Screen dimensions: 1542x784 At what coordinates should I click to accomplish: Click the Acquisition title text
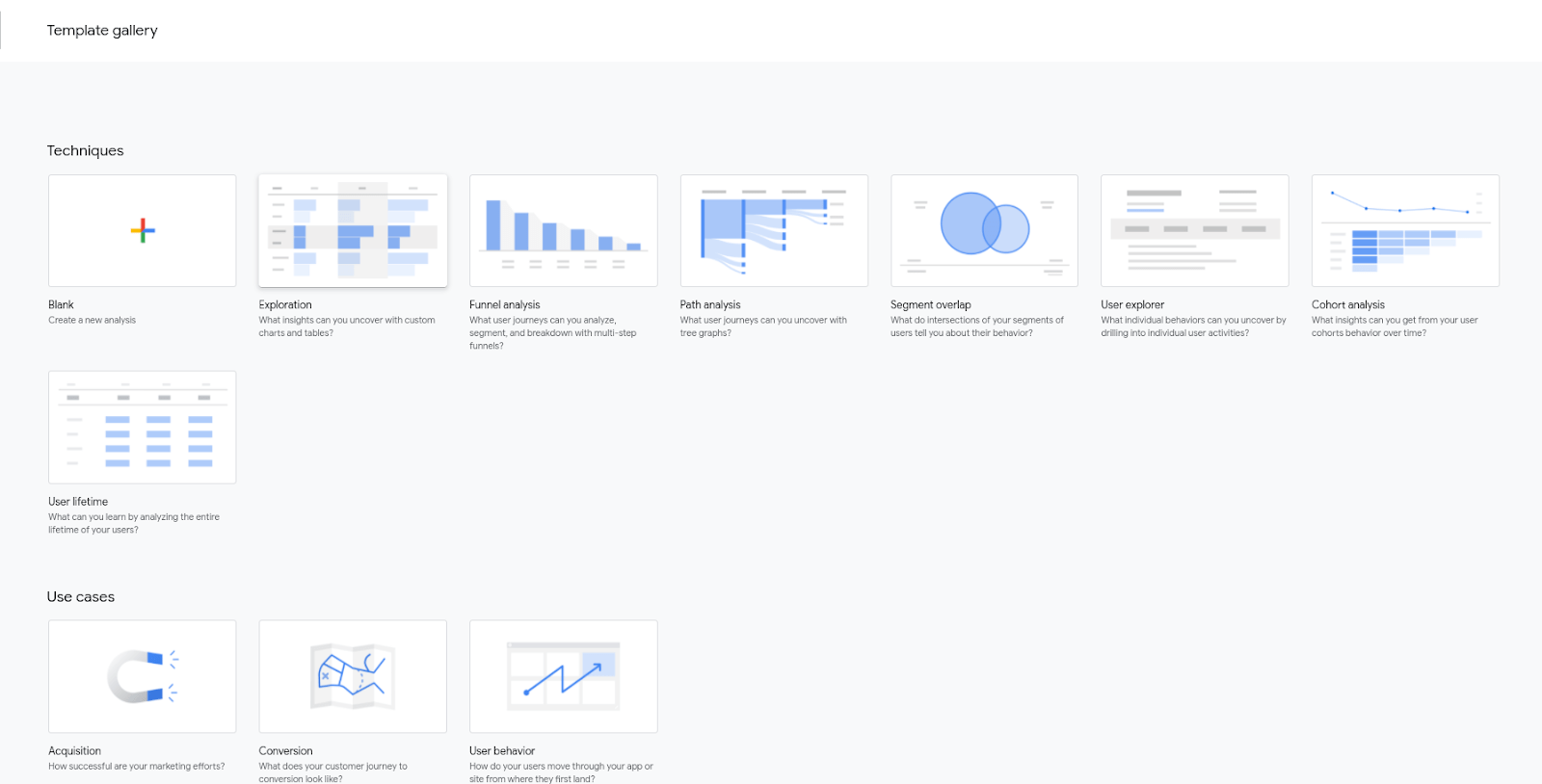click(x=74, y=751)
